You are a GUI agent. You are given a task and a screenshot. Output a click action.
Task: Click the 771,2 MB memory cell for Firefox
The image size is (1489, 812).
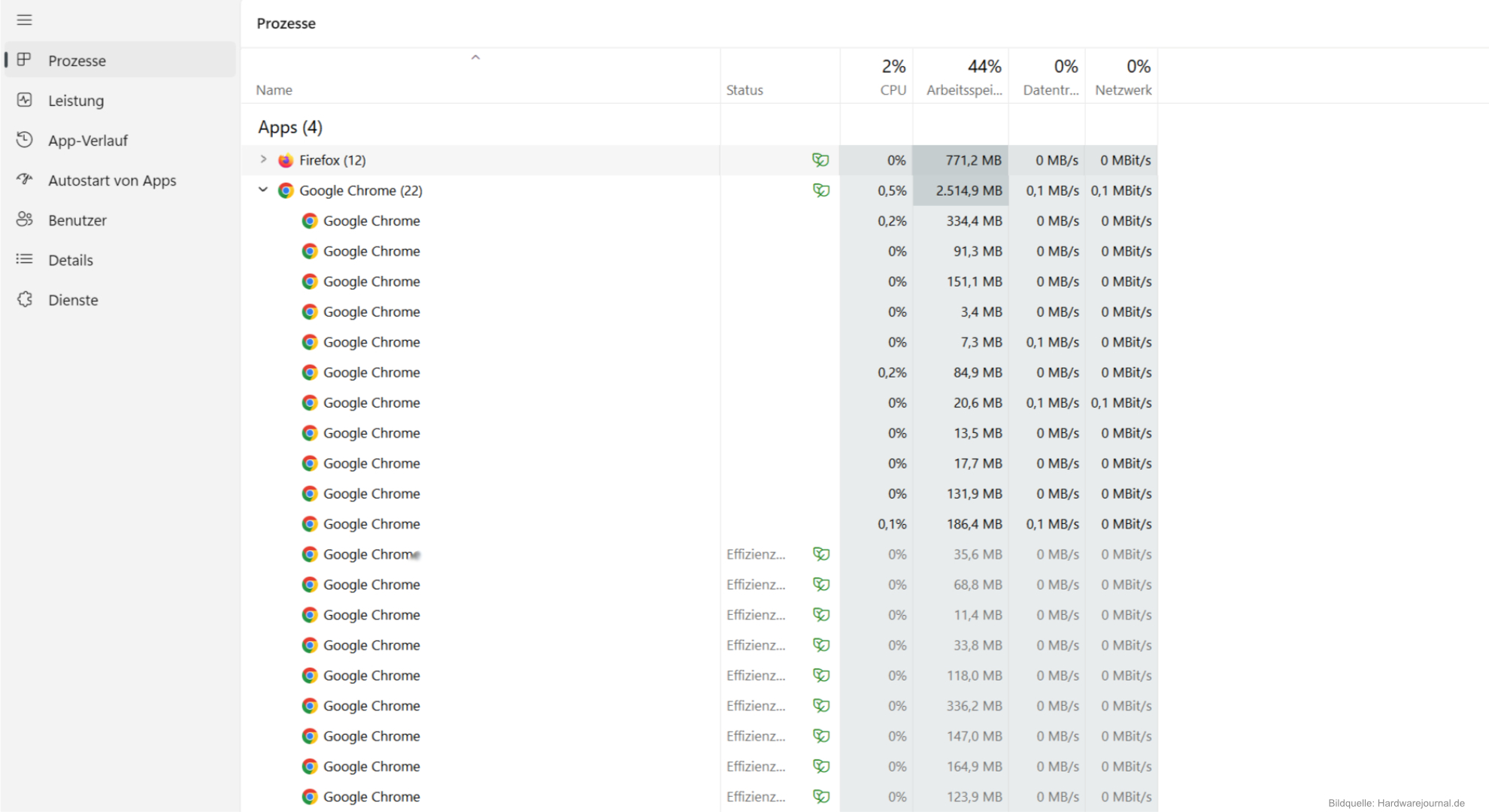click(x=960, y=160)
